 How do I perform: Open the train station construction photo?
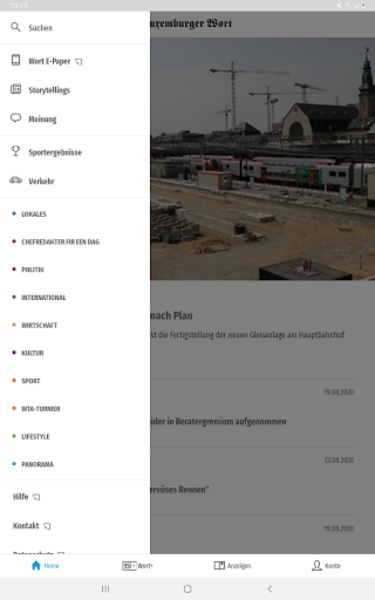262,159
